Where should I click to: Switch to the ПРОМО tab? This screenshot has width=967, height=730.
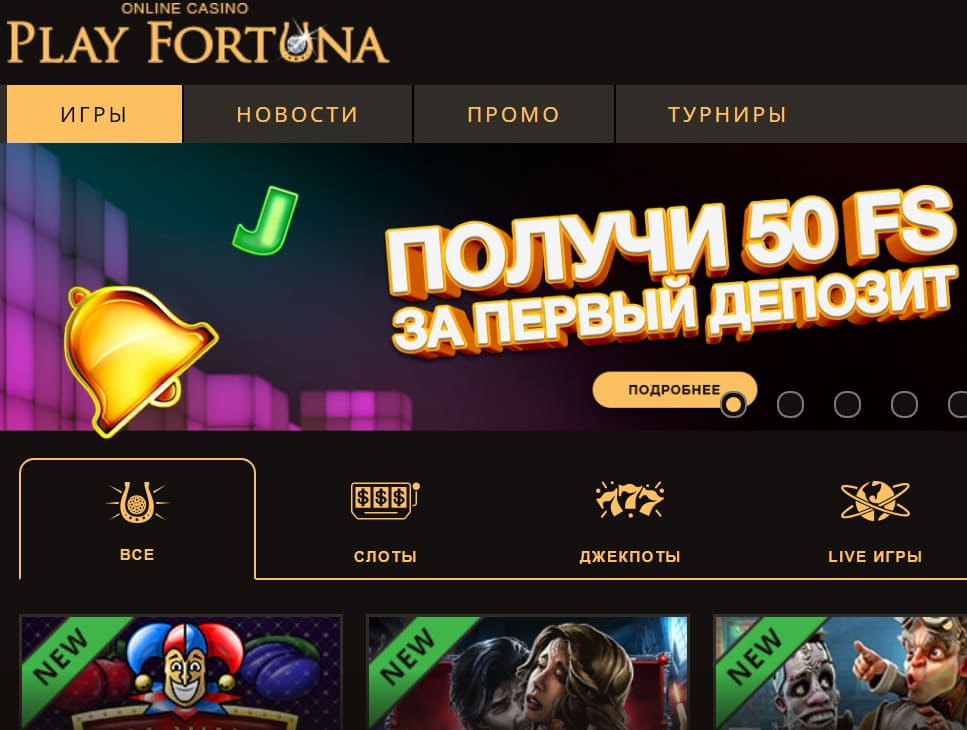[x=514, y=114]
